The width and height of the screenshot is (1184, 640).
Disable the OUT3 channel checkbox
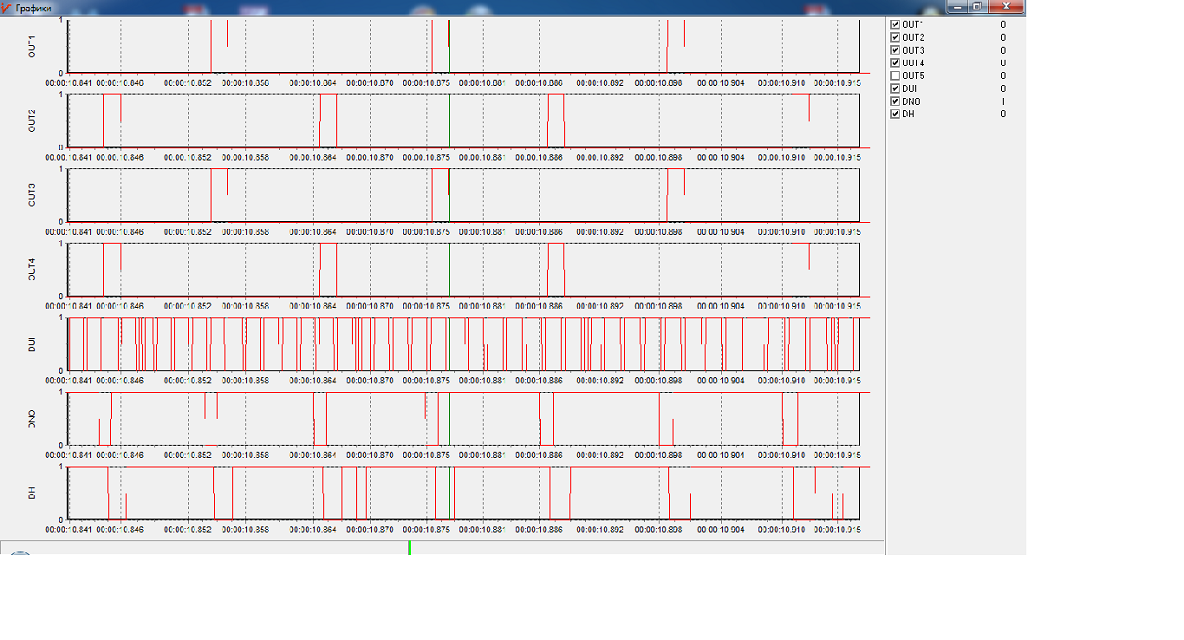[895, 51]
